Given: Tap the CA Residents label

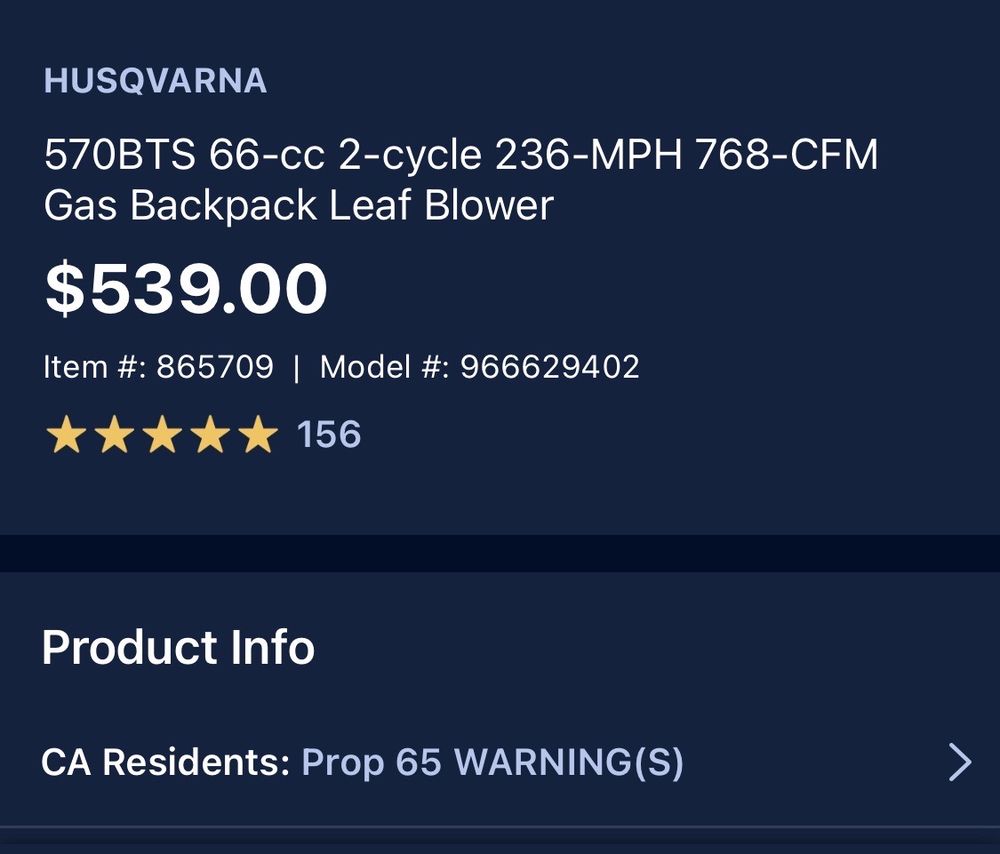Looking at the screenshot, I should tap(165, 763).
